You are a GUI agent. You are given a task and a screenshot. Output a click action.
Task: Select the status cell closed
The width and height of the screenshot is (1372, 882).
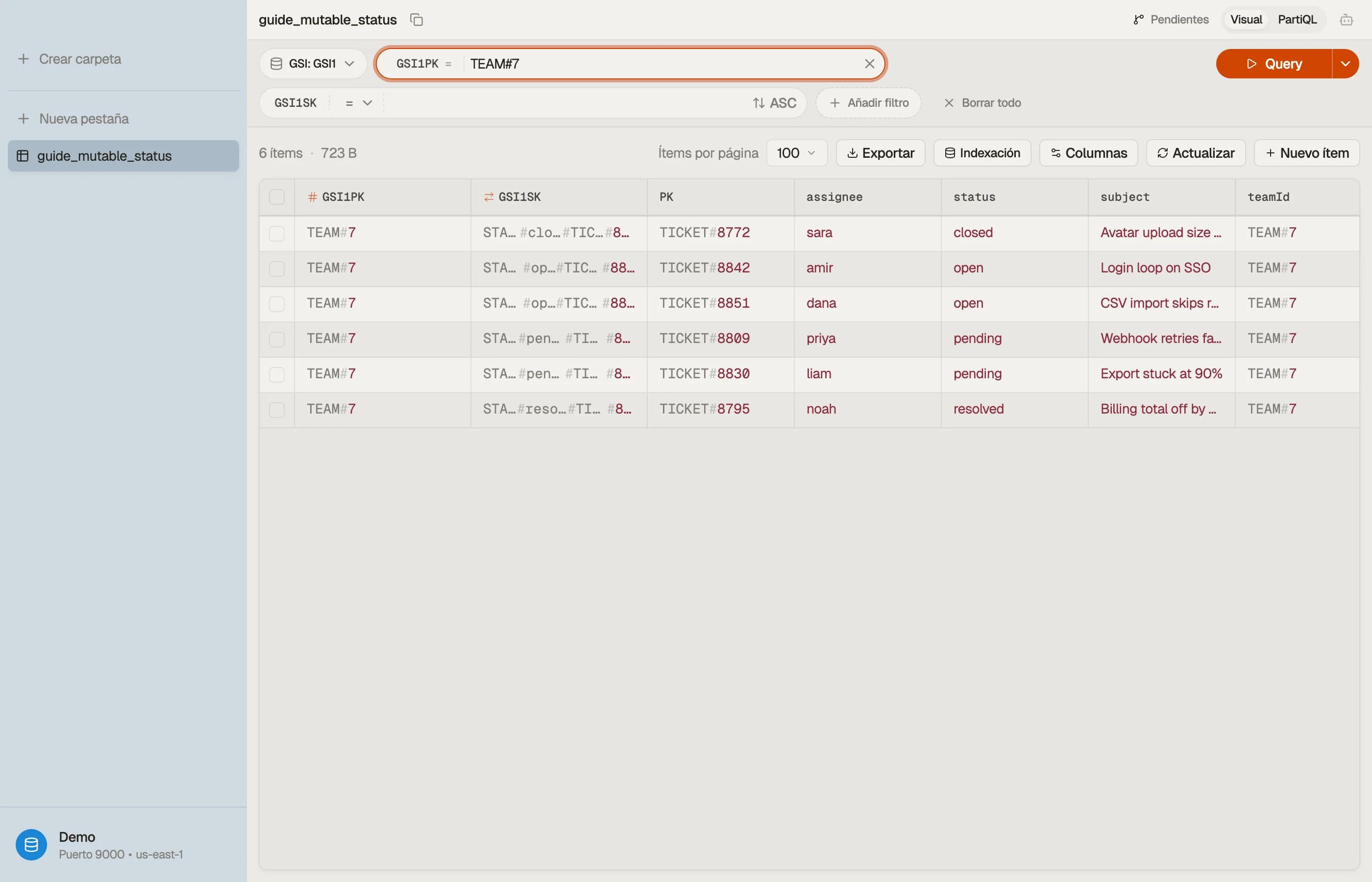tap(1014, 233)
